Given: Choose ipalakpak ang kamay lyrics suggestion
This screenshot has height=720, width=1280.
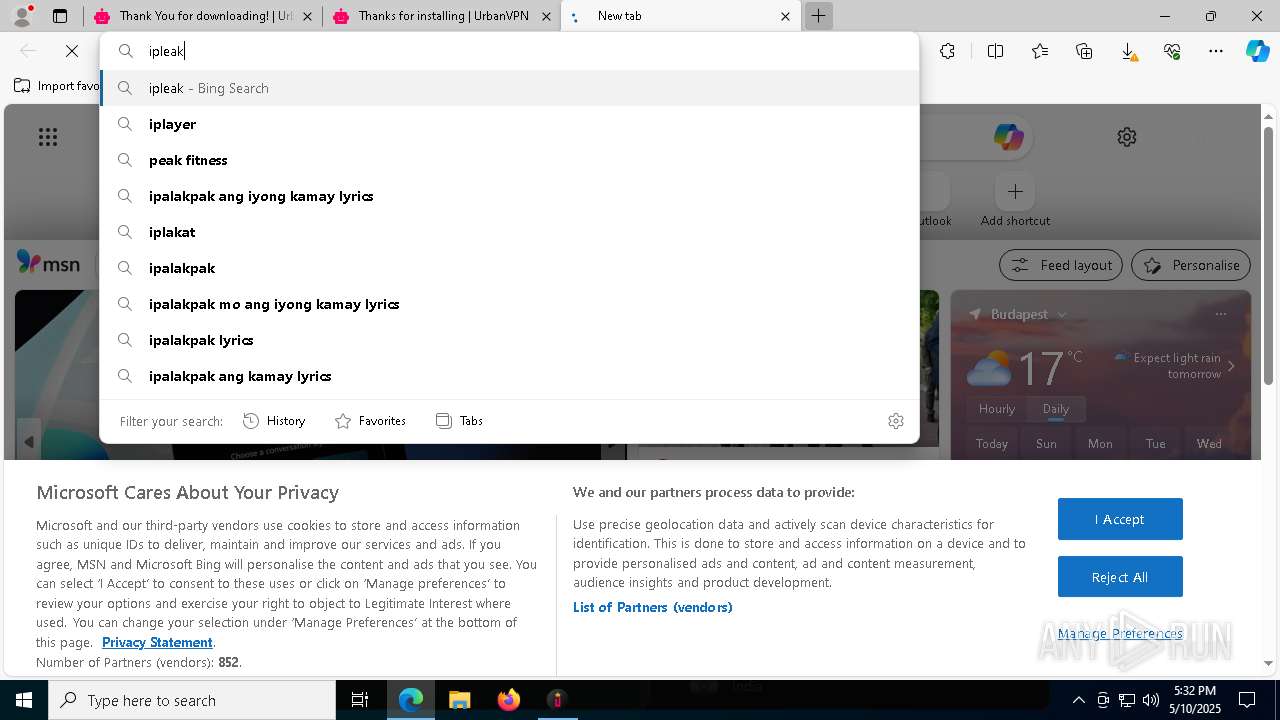Looking at the screenshot, I should pyautogui.click(x=509, y=376).
